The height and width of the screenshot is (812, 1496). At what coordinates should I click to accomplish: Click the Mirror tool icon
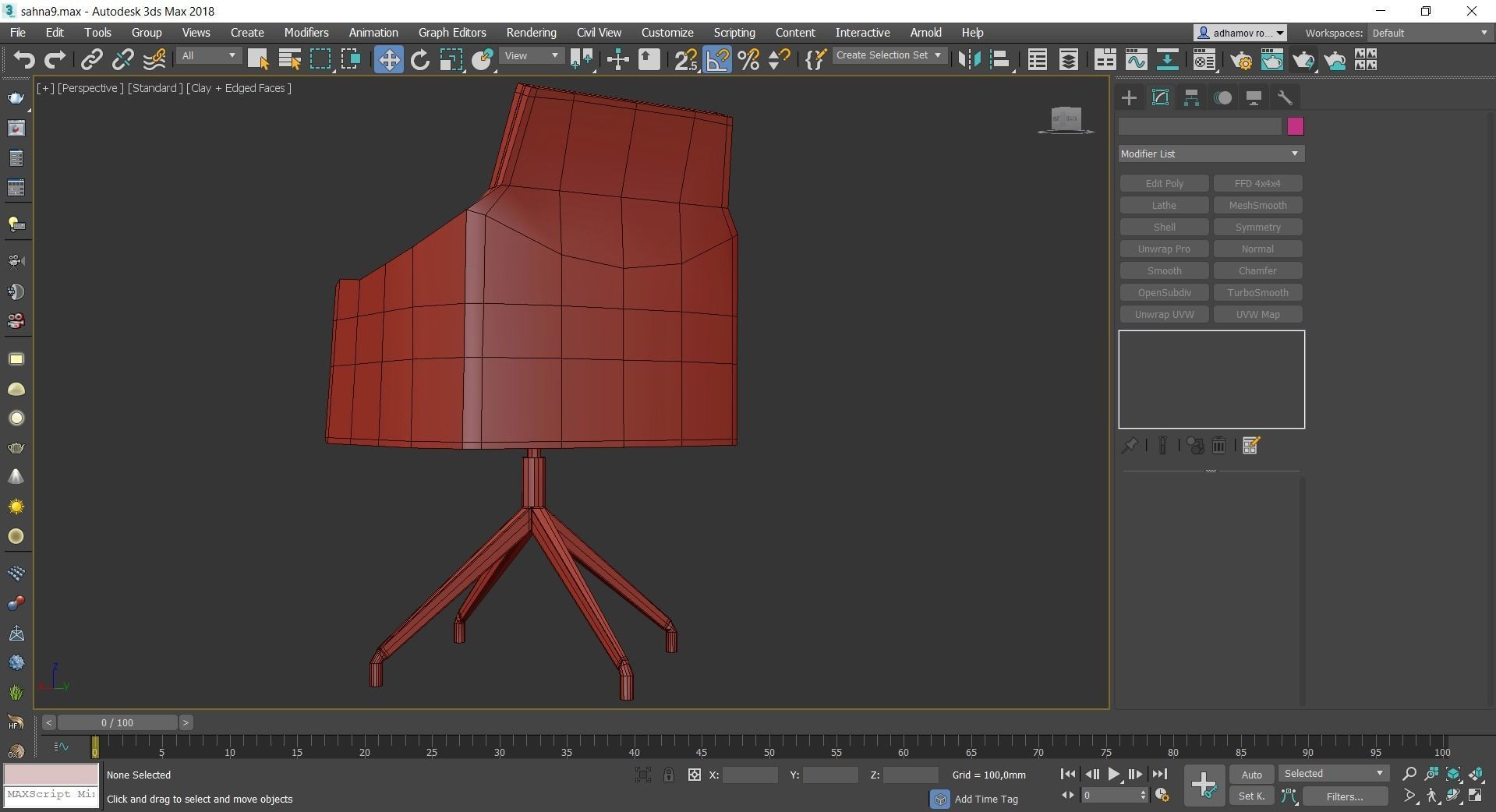tap(969, 60)
